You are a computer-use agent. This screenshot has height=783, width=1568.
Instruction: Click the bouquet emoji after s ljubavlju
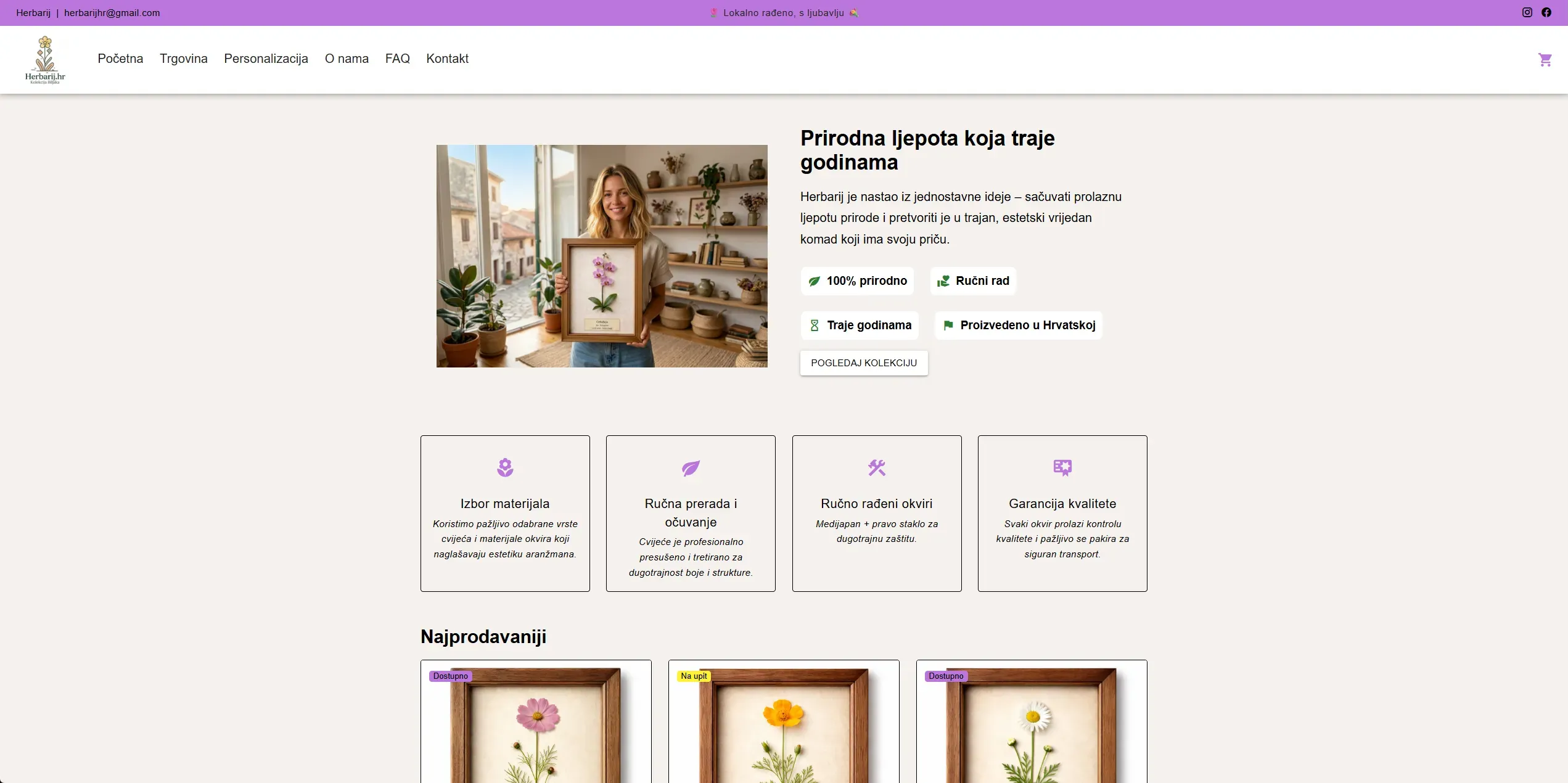click(x=854, y=12)
